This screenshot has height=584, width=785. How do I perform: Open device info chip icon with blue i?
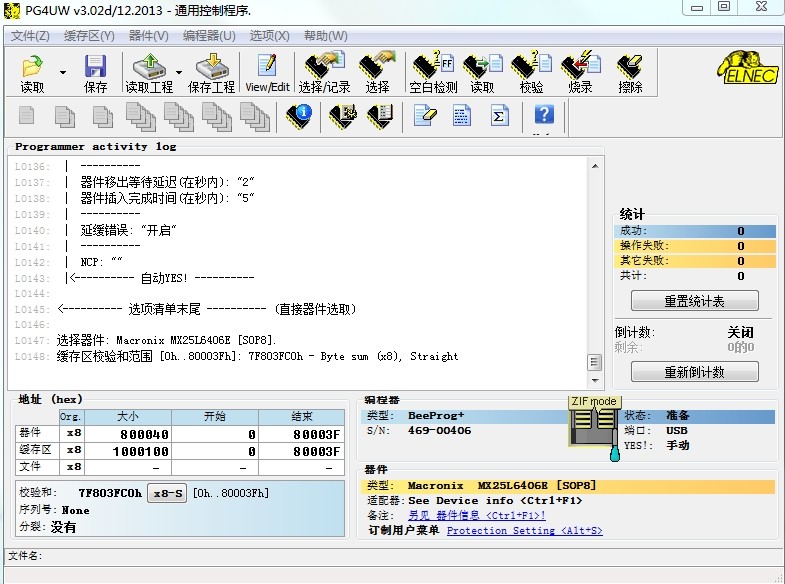[x=299, y=116]
